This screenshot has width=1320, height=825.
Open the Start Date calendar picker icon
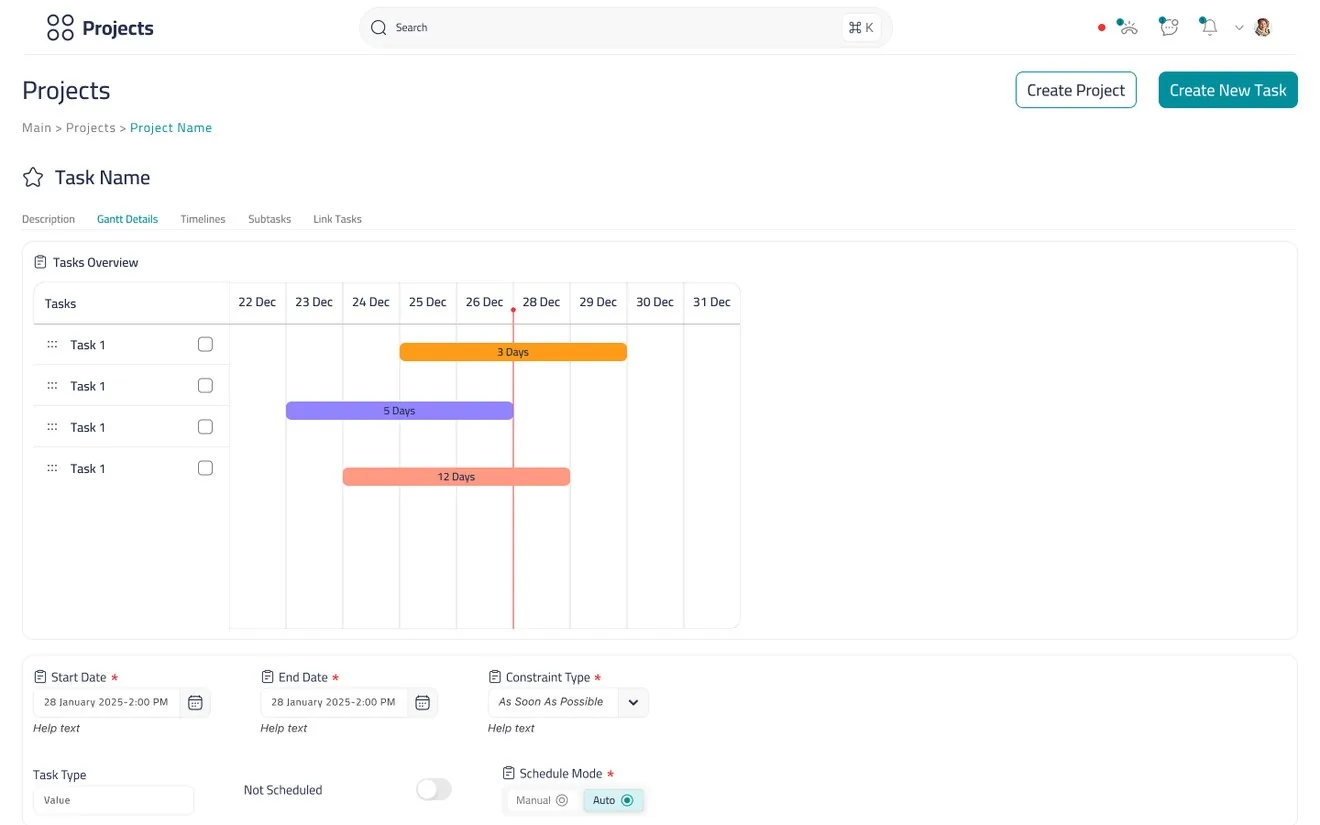tap(196, 702)
